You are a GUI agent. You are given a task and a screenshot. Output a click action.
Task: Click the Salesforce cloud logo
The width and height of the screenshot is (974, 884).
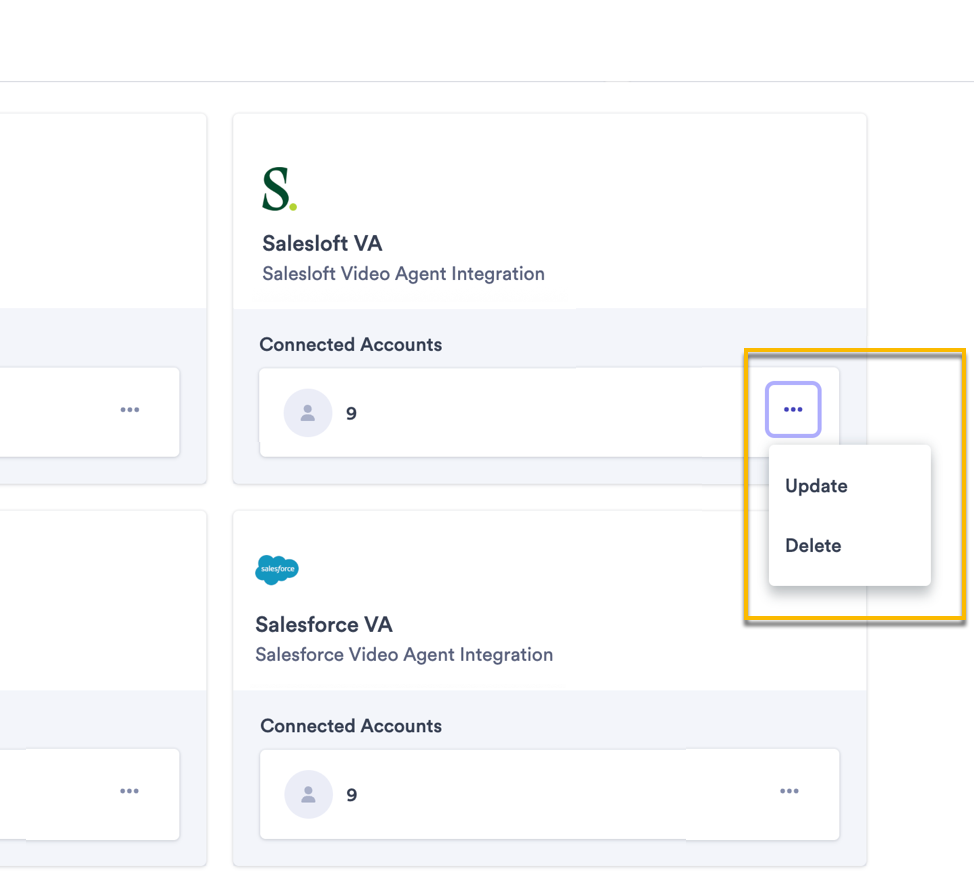click(x=277, y=570)
